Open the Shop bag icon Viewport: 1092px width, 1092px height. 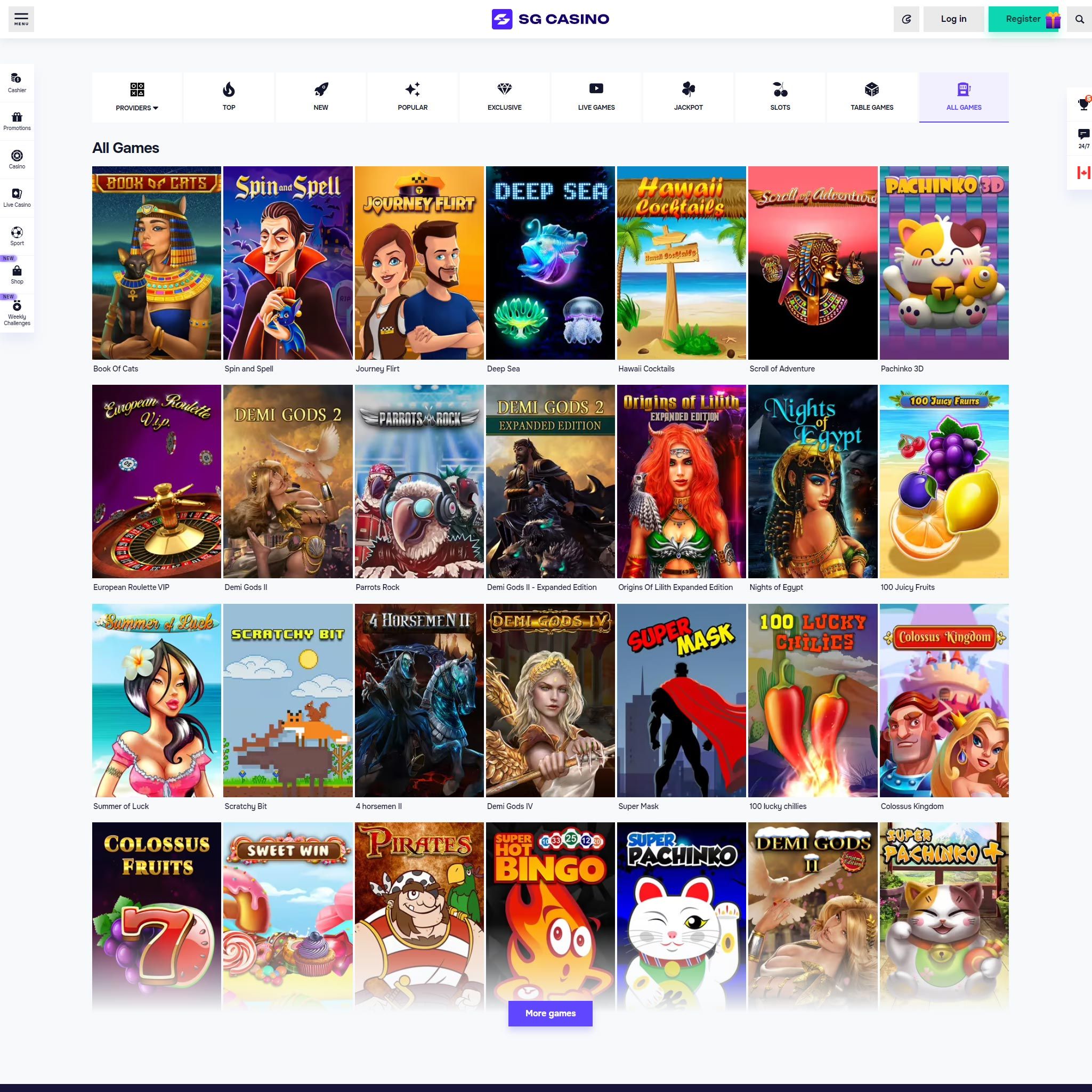pos(17,274)
